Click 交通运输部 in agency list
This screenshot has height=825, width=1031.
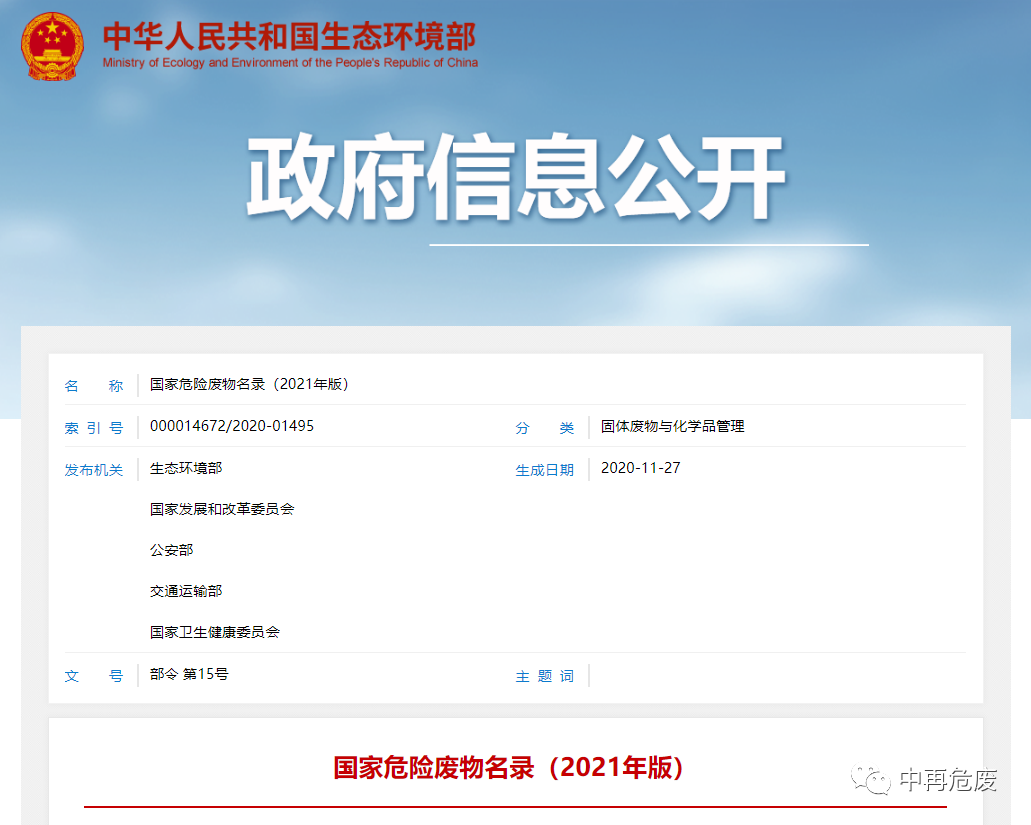coord(186,591)
